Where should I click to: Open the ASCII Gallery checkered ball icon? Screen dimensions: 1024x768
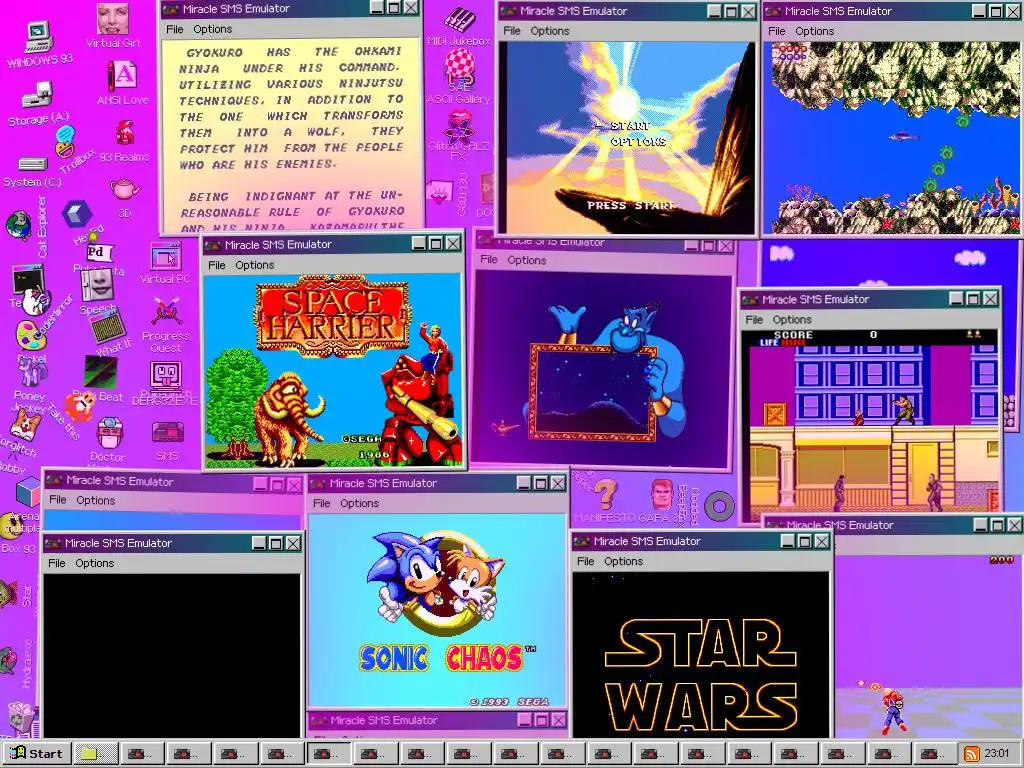459,67
